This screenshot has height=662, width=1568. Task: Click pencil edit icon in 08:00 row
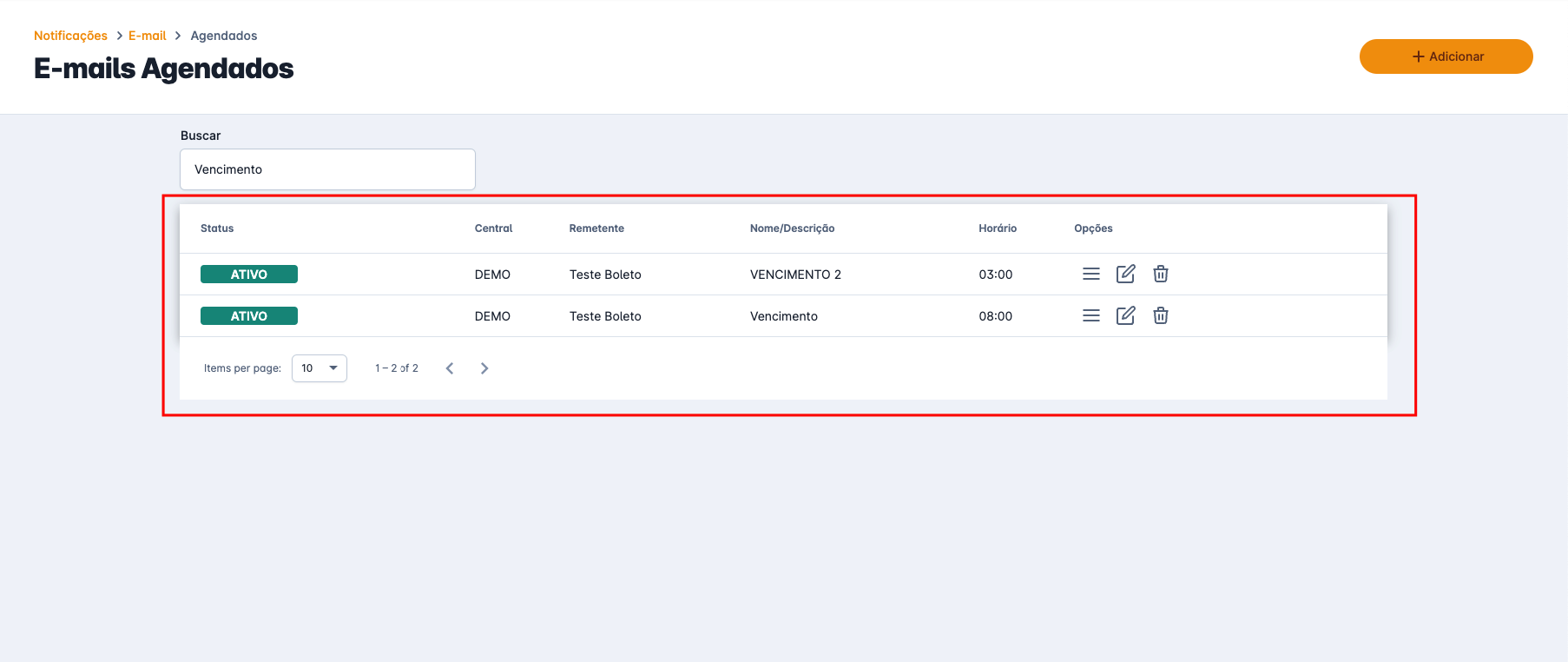click(x=1125, y=316)
